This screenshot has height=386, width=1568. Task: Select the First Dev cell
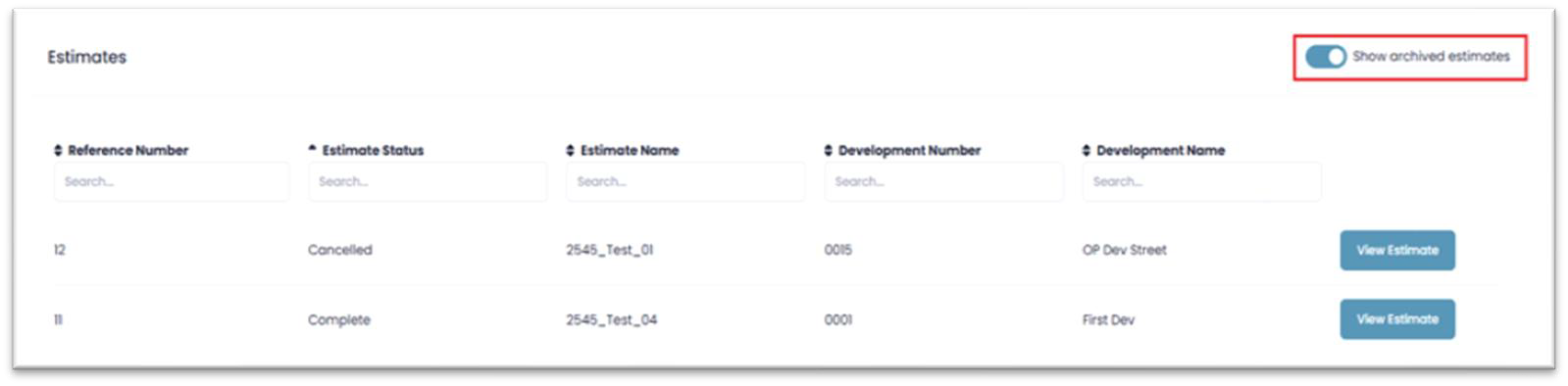pos(1108,319)
